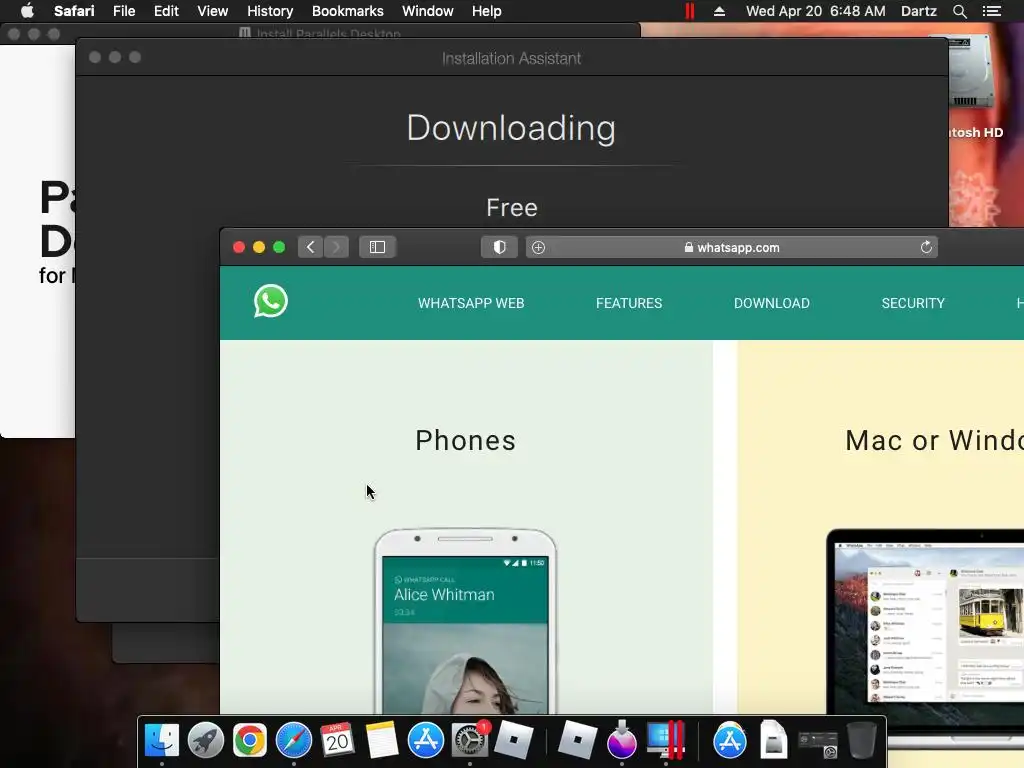Show the Safari sidebar
The height and width of the screenshot is (768, 1024).
tap(377, 248)
